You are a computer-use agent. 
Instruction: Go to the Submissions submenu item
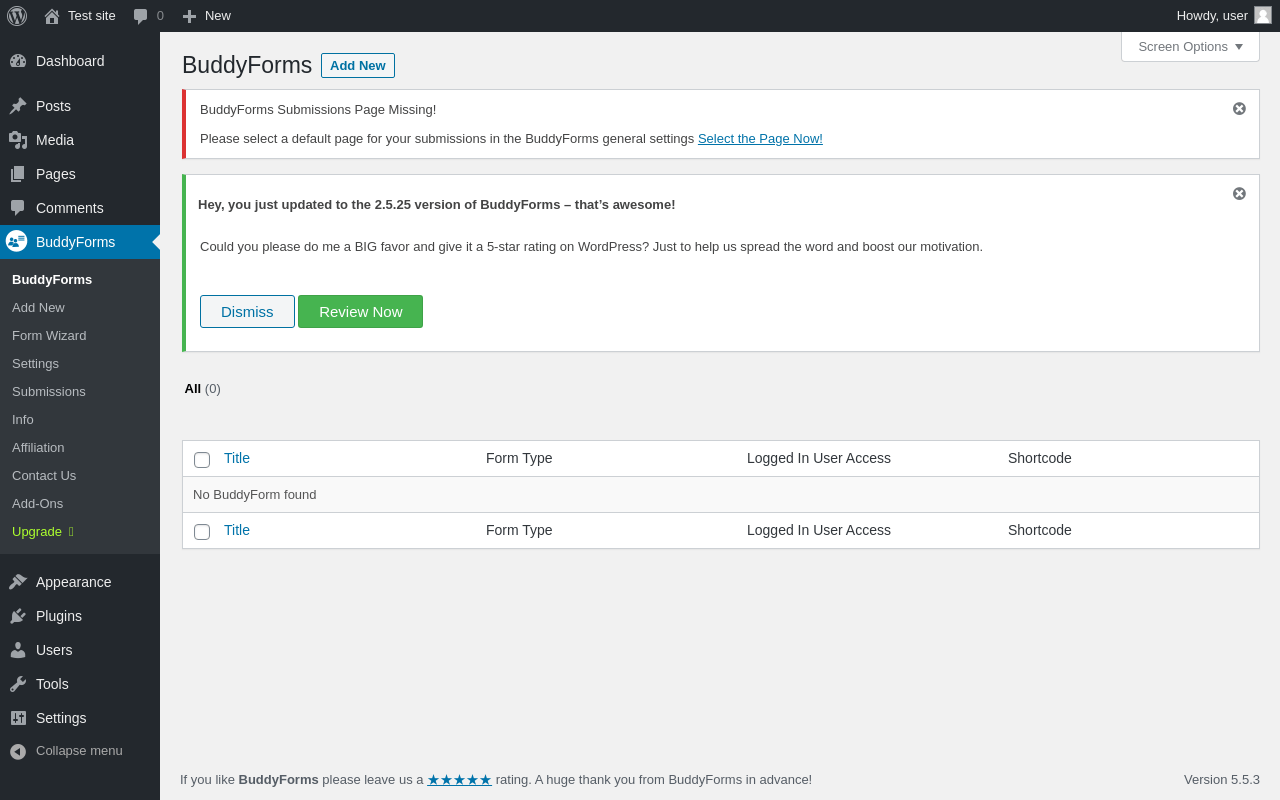point(49,392)
